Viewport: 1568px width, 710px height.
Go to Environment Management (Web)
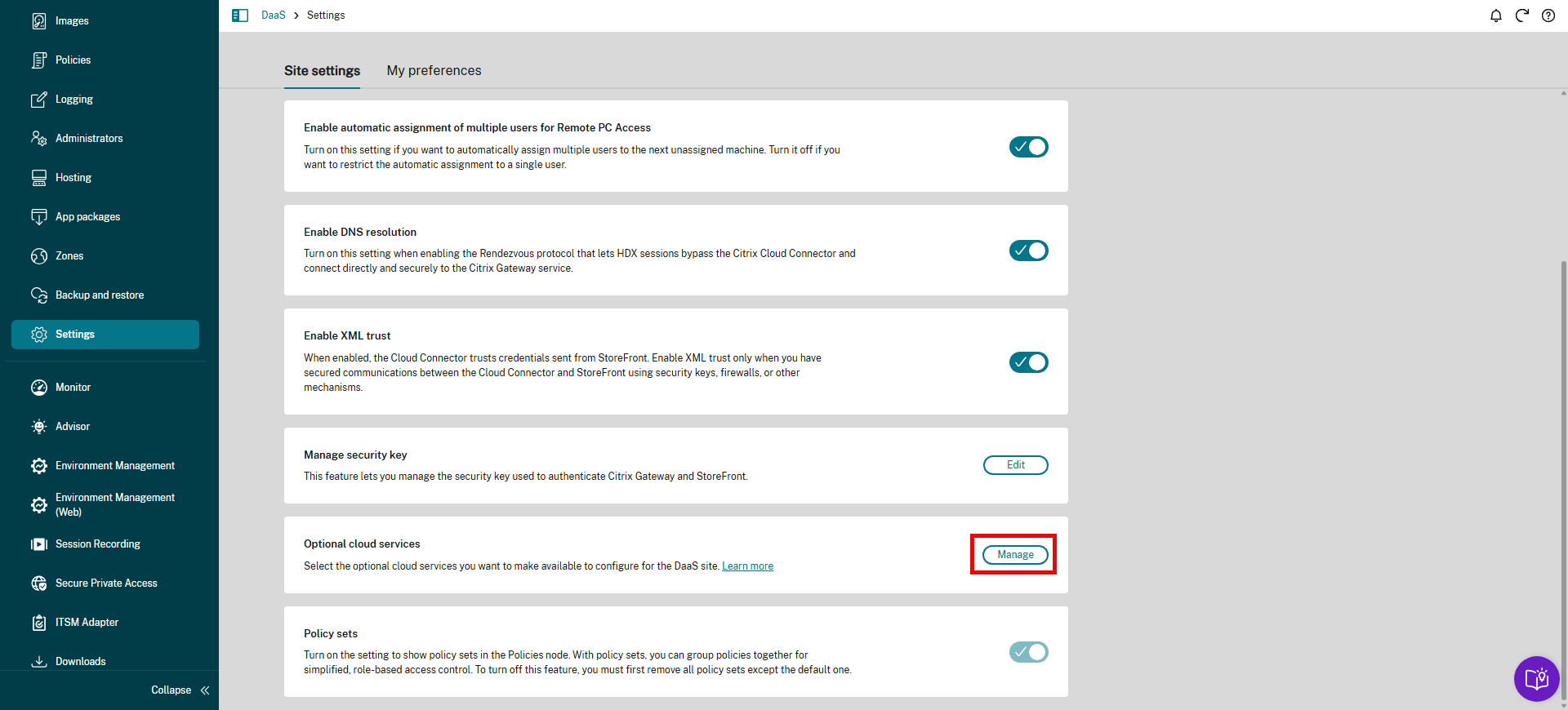[105, 505]
